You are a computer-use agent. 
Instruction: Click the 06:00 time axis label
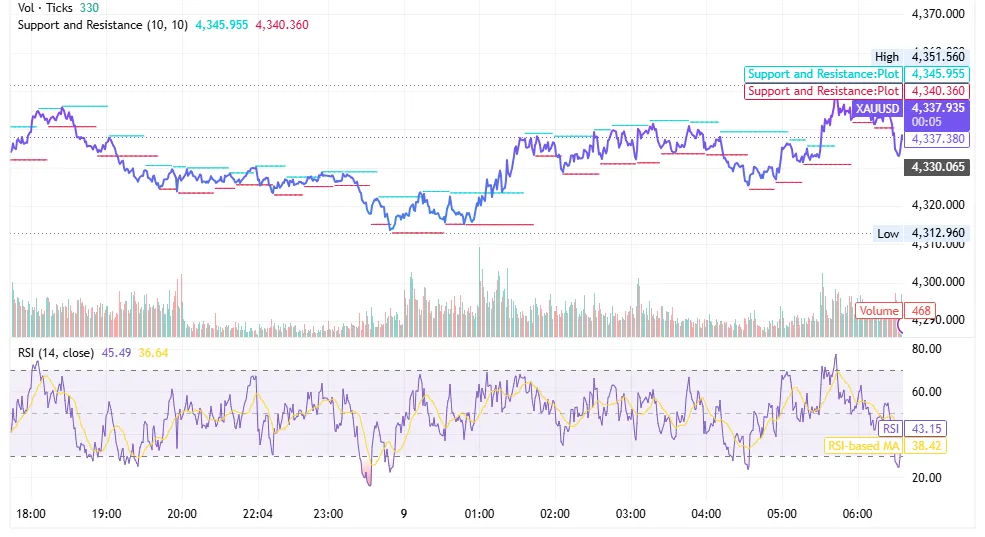pyautogui.click(x=857, y=514)
